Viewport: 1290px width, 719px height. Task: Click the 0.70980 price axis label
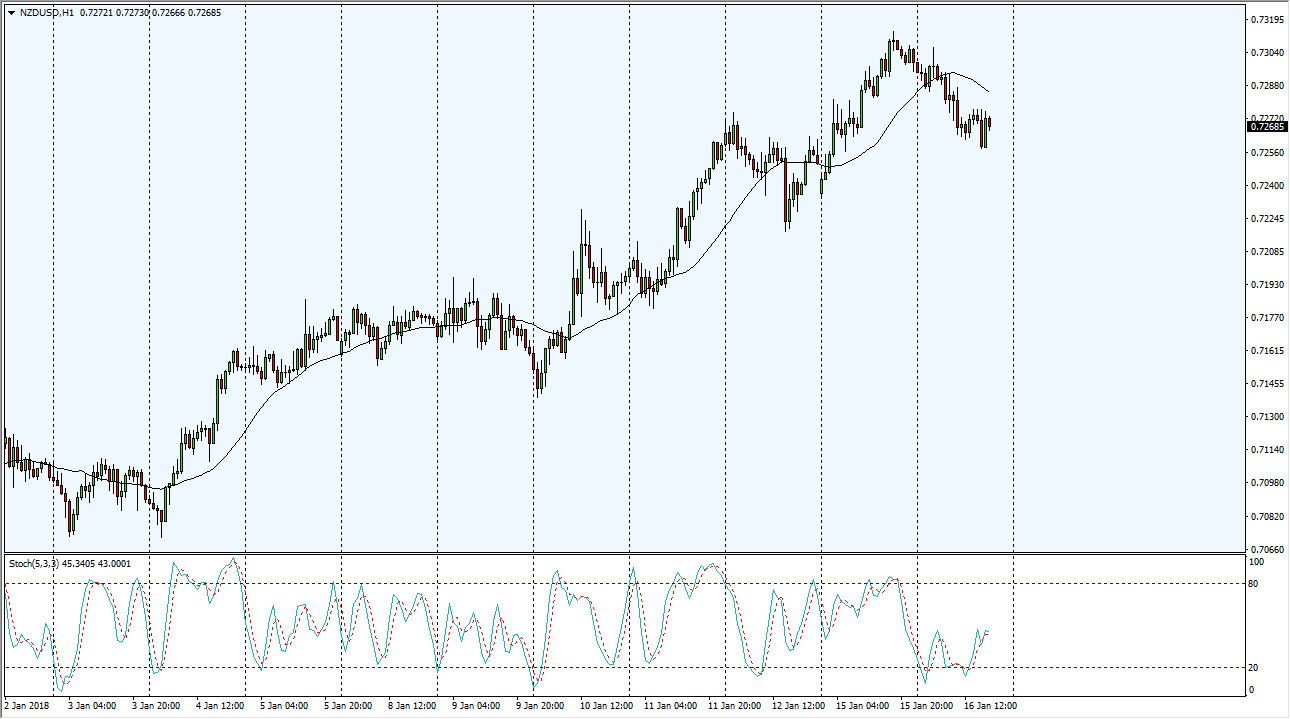(1266, 483)
